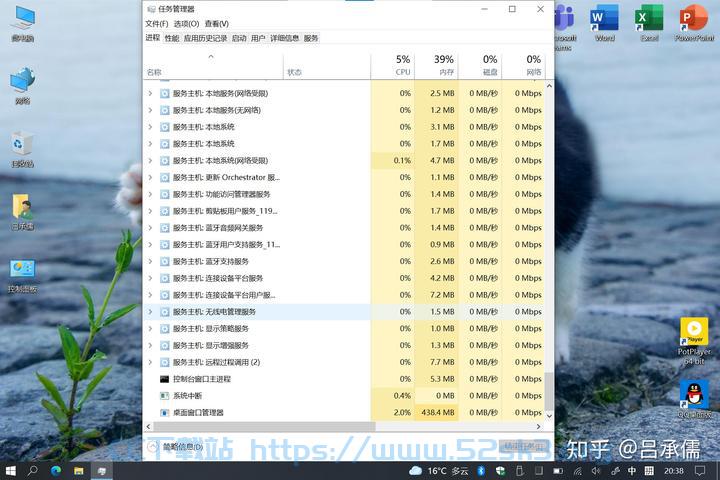Viewport: 720px width, 480px height.
Task: Expand 服务主机: 无线电管理服务 row
Action: pos(150,312)
